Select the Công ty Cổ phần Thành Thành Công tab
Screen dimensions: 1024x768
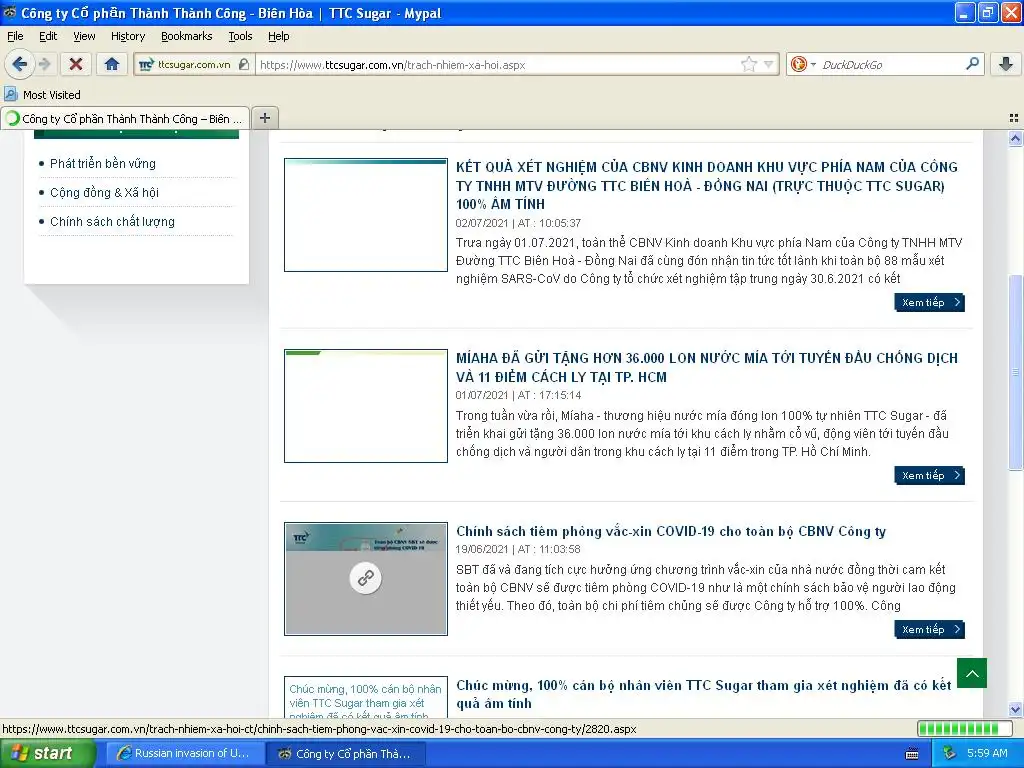125,118
